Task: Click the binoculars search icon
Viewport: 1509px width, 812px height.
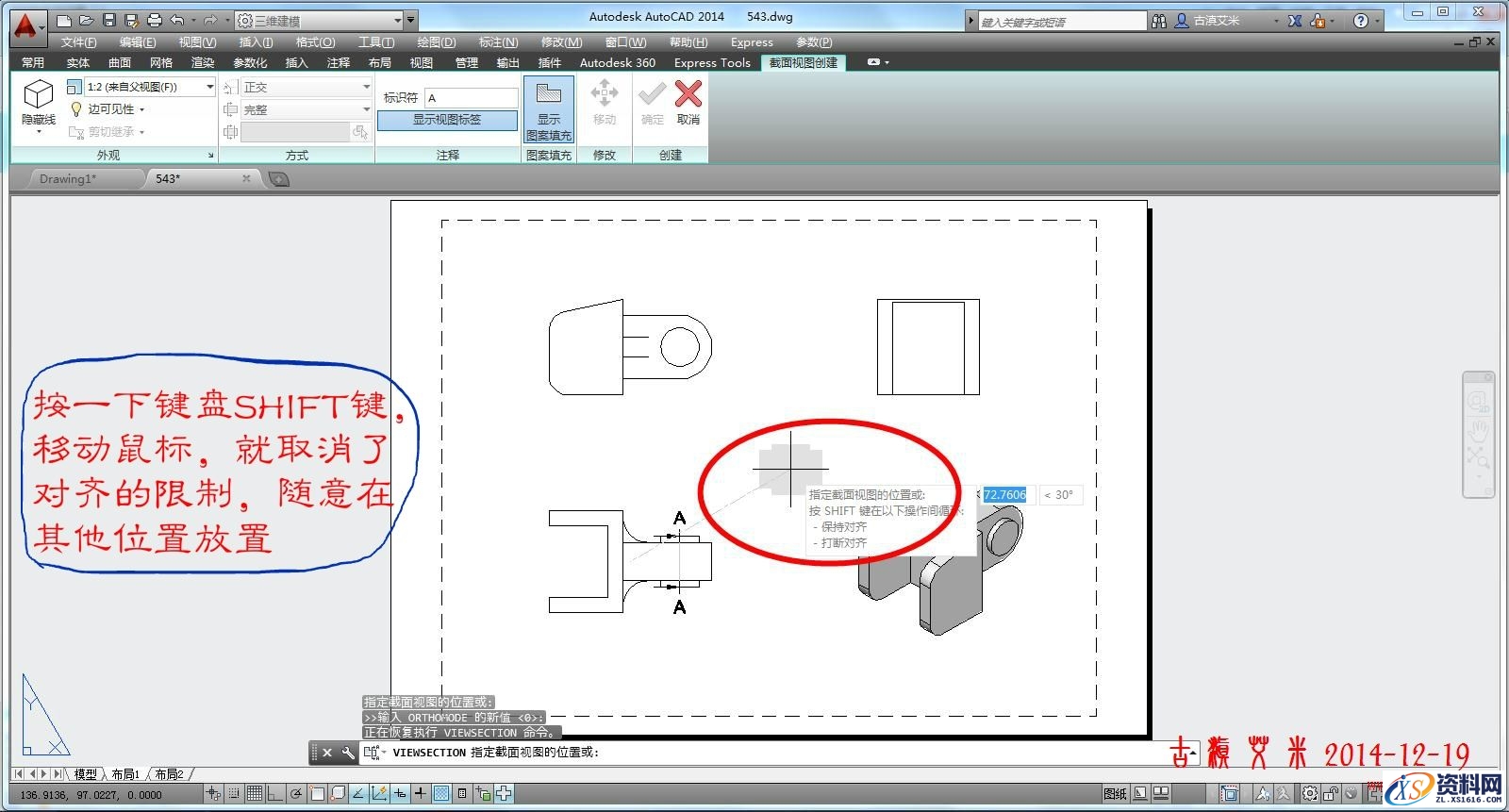Action: point(1159,20)
